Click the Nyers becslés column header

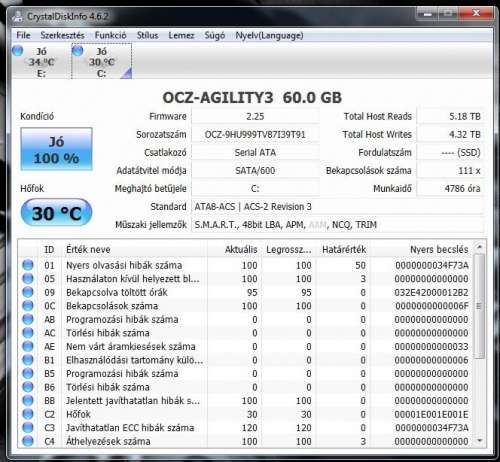(422, 249)
